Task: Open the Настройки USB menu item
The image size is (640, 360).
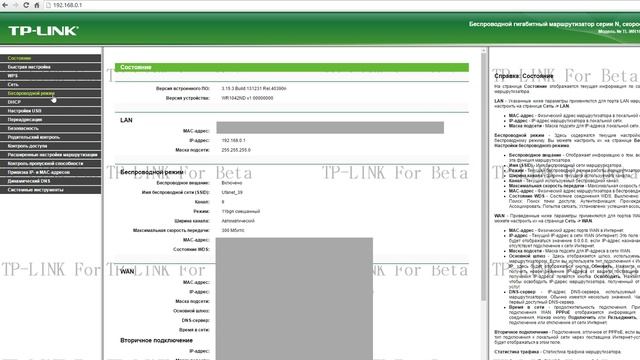Action: 51,111
